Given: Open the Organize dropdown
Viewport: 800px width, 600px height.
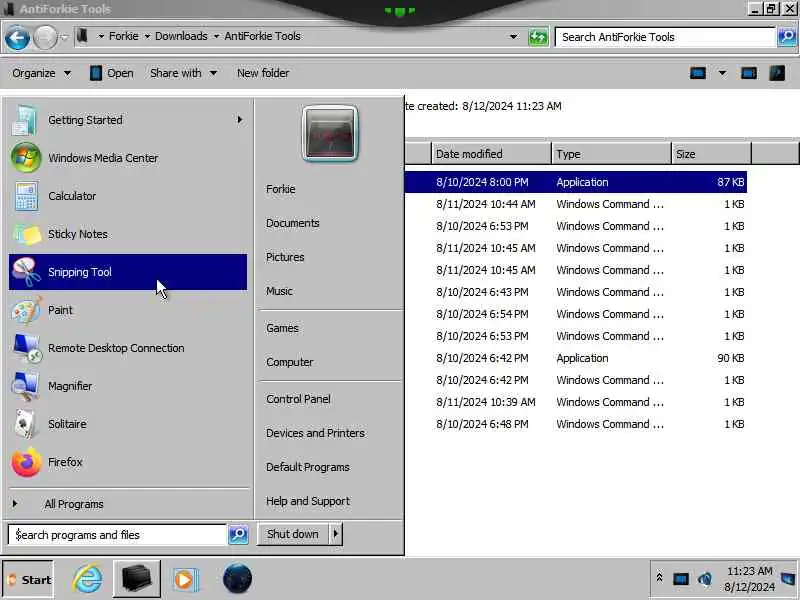Looking at the screenshot, I should (41, 73).
